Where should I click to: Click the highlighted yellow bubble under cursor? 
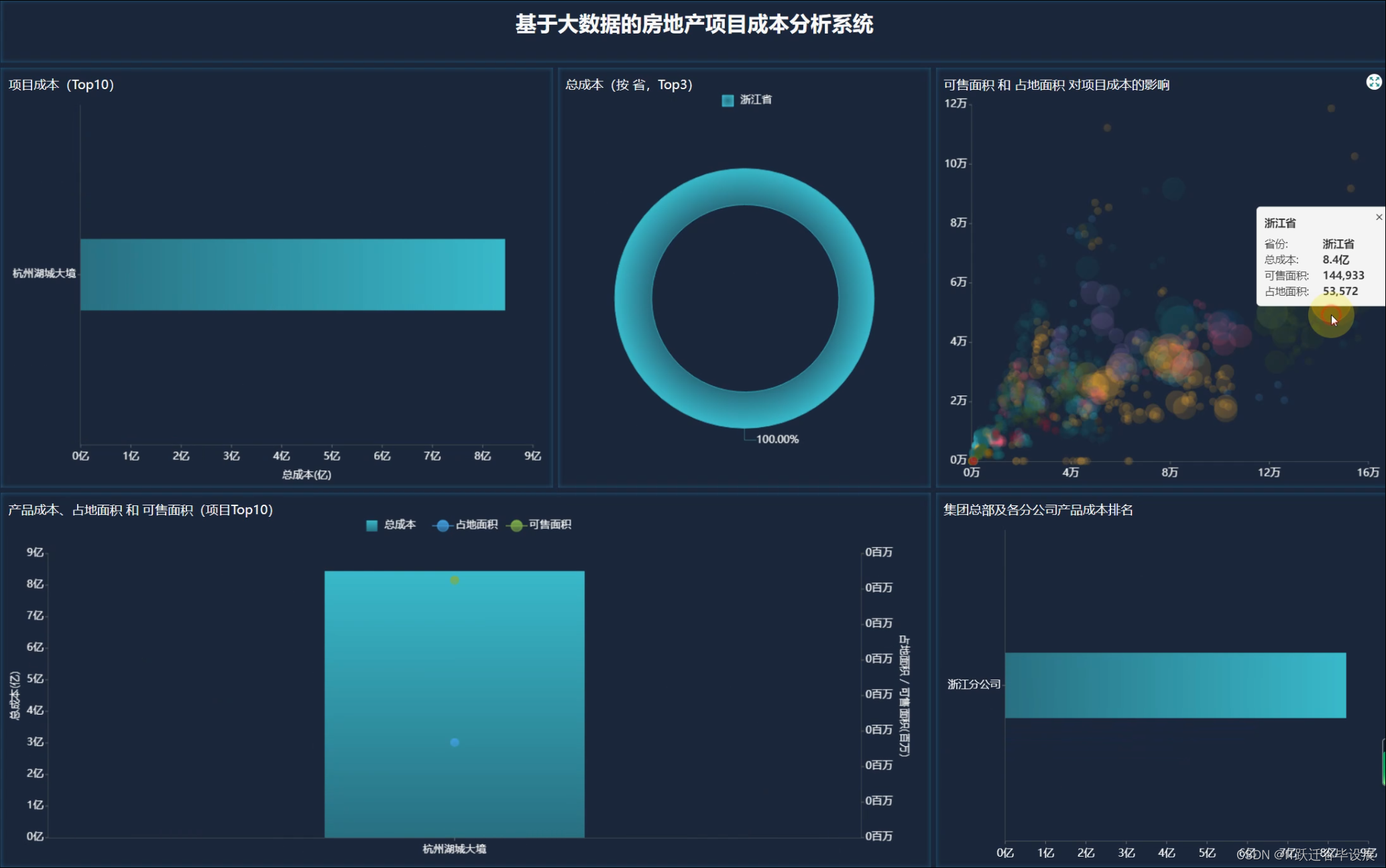1330,315
